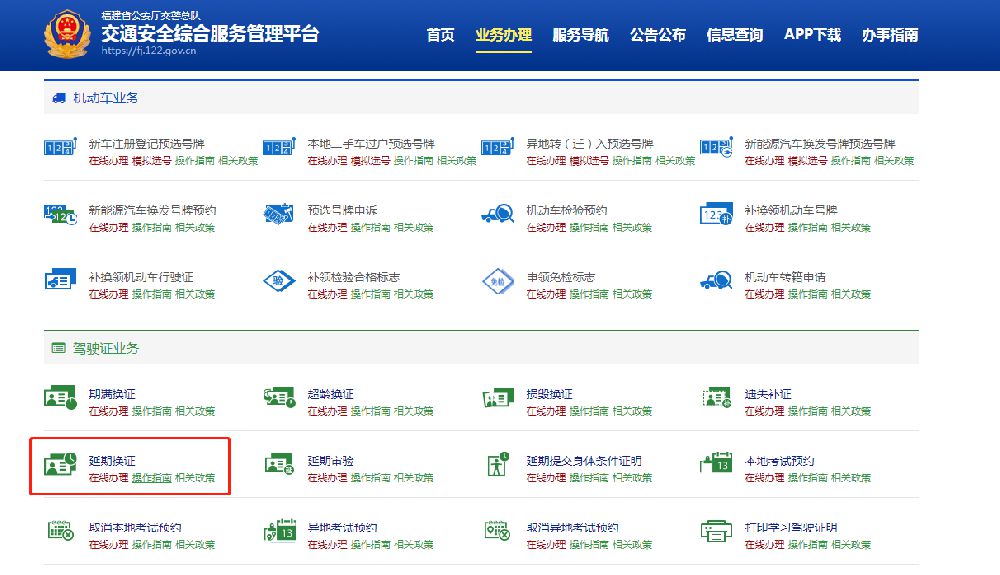Open the 信息查询 navigation tab
Viewport: 1000px width, 575px height.
735,34
